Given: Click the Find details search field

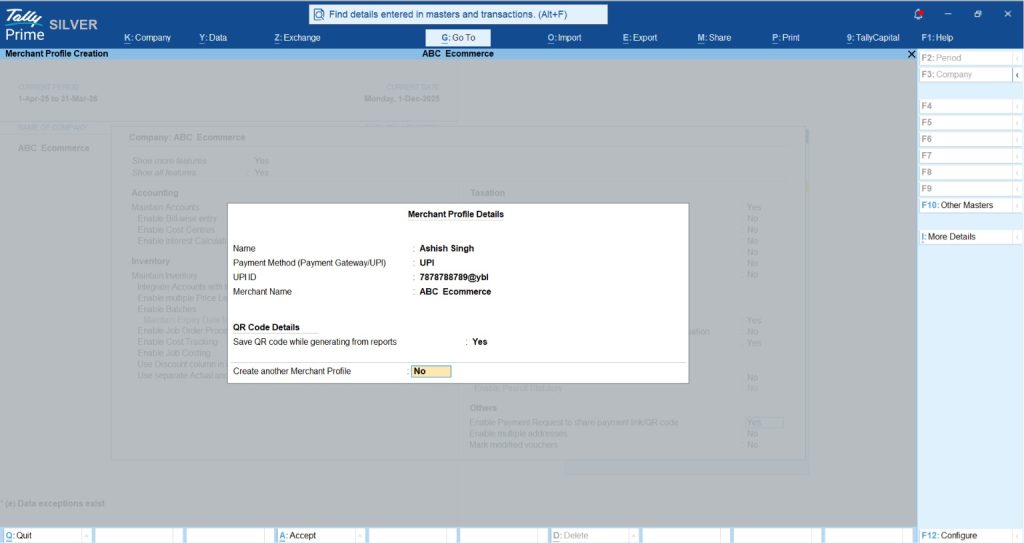Looking at the screenshot, I should (x=458, y=14).
